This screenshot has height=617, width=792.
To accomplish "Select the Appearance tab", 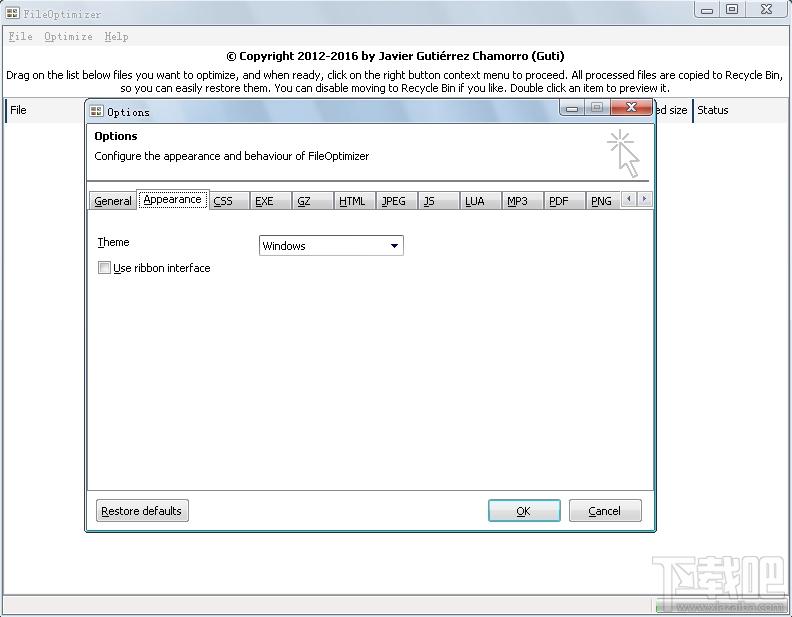I will 172,199.
